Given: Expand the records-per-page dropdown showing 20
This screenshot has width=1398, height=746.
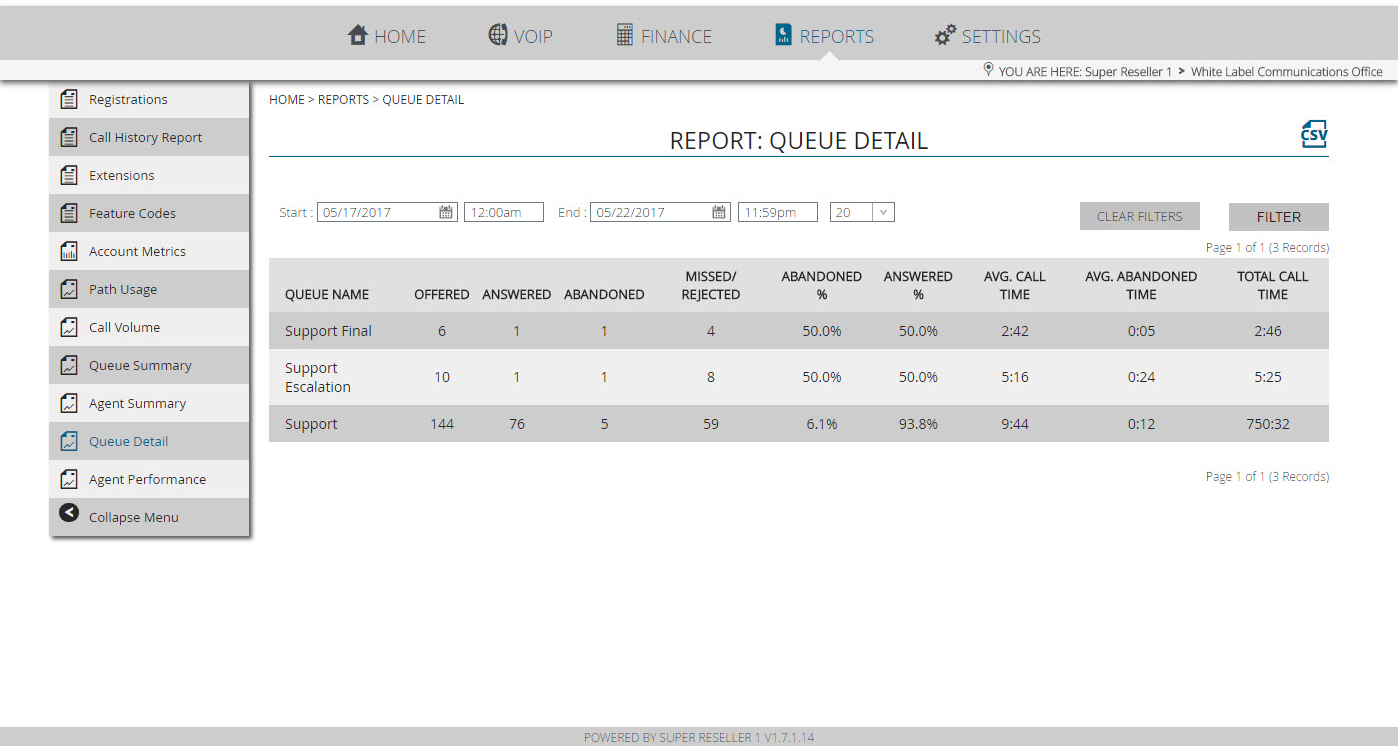Looking at the screenshot, I should coord(862,212).
